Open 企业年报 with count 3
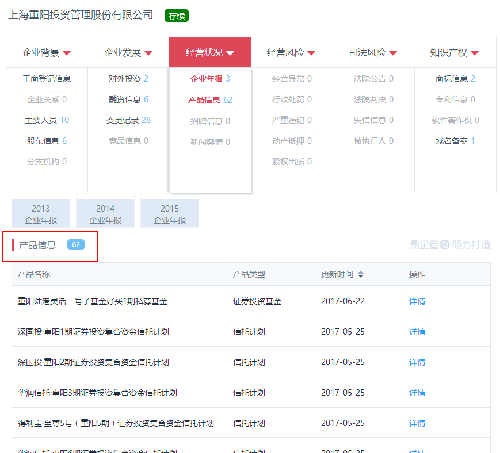500x453 pixels. click(x=210, y=79)
